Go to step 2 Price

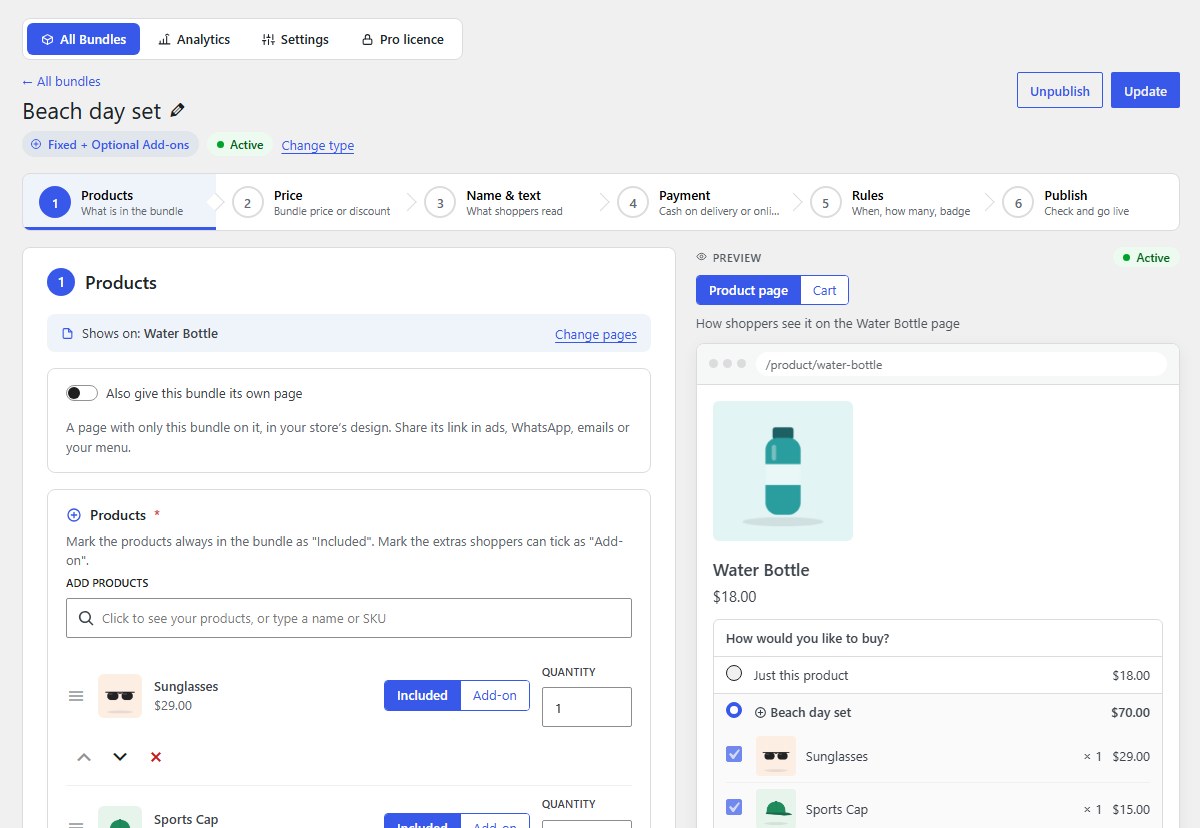pyautogui.click(x=314, y=203)
